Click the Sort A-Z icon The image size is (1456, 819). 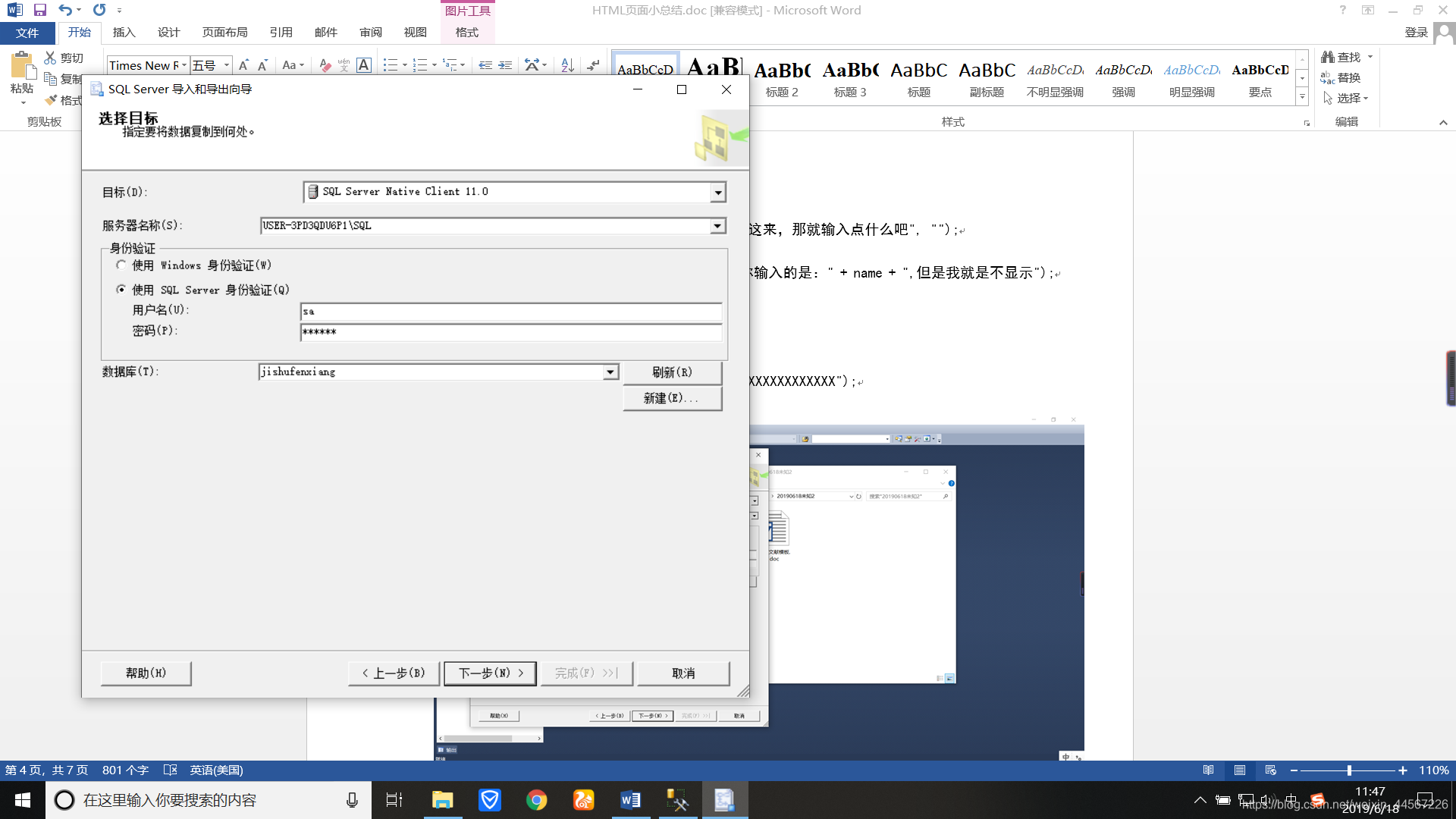[x=567, y=65]
